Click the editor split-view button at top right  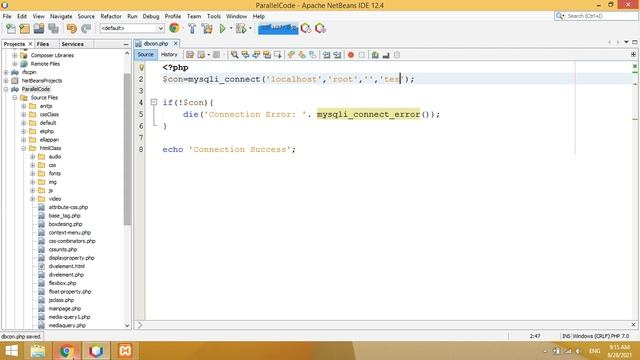pos(633,54)
